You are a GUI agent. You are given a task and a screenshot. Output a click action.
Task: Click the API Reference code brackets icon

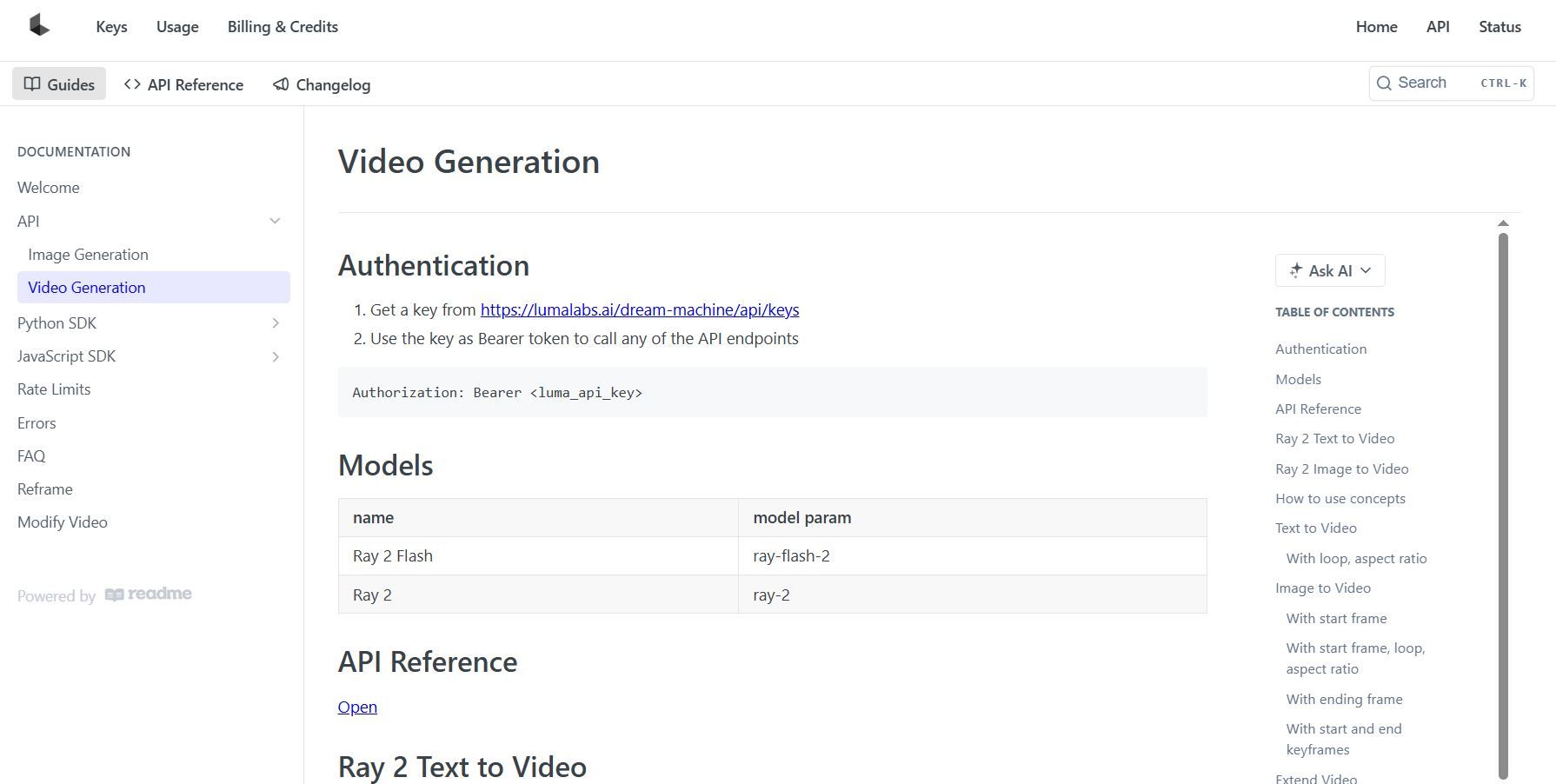tap(132, 84)
